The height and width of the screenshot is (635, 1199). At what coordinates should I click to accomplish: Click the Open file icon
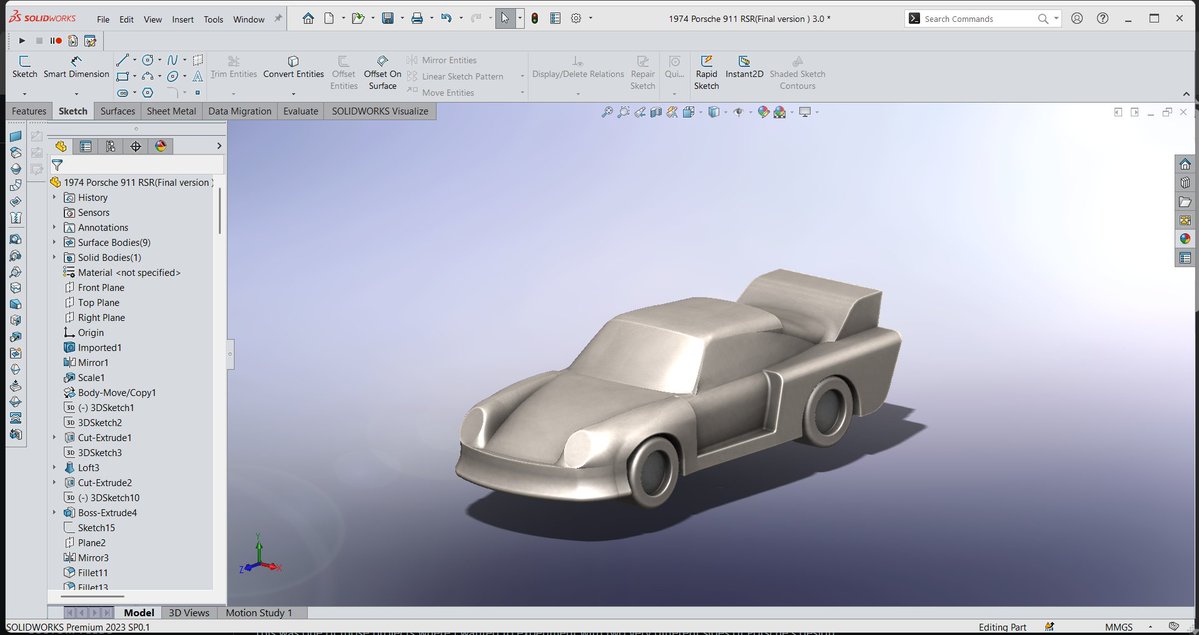[357, 18]
